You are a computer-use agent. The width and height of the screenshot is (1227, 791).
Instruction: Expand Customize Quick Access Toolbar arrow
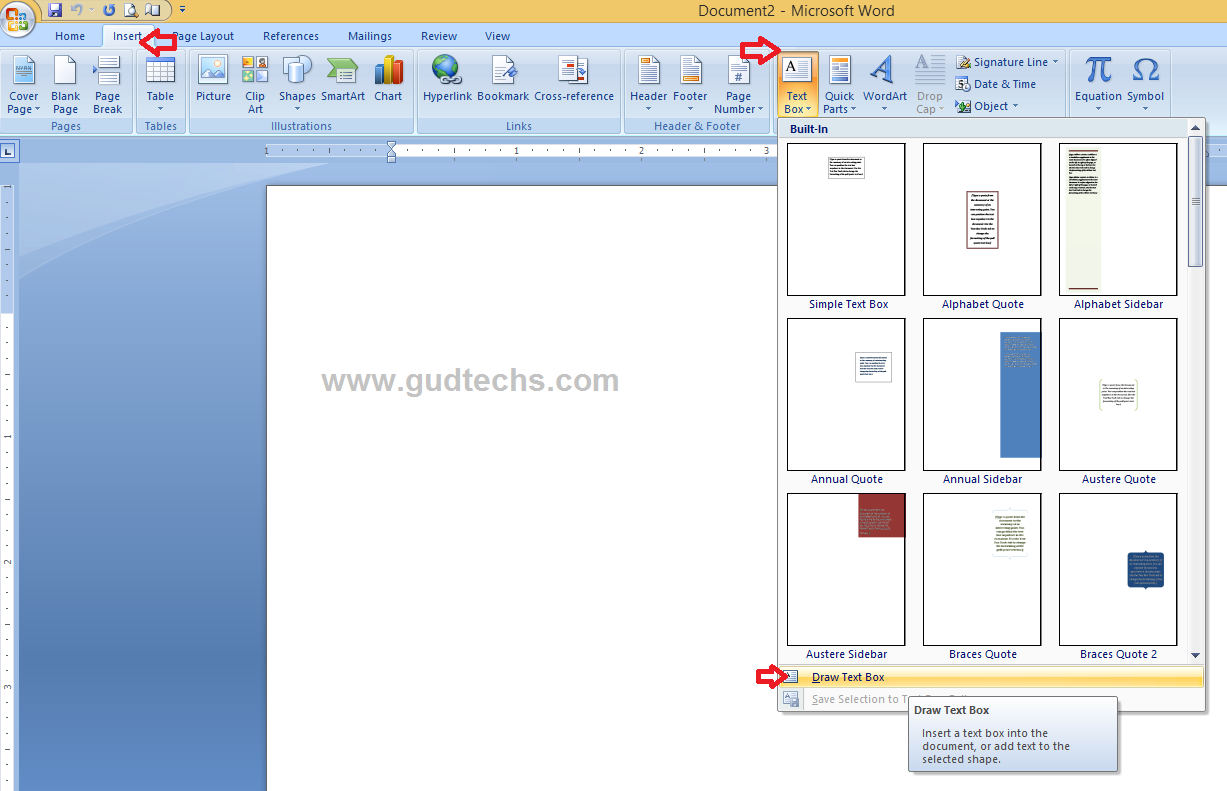(183, 10)
